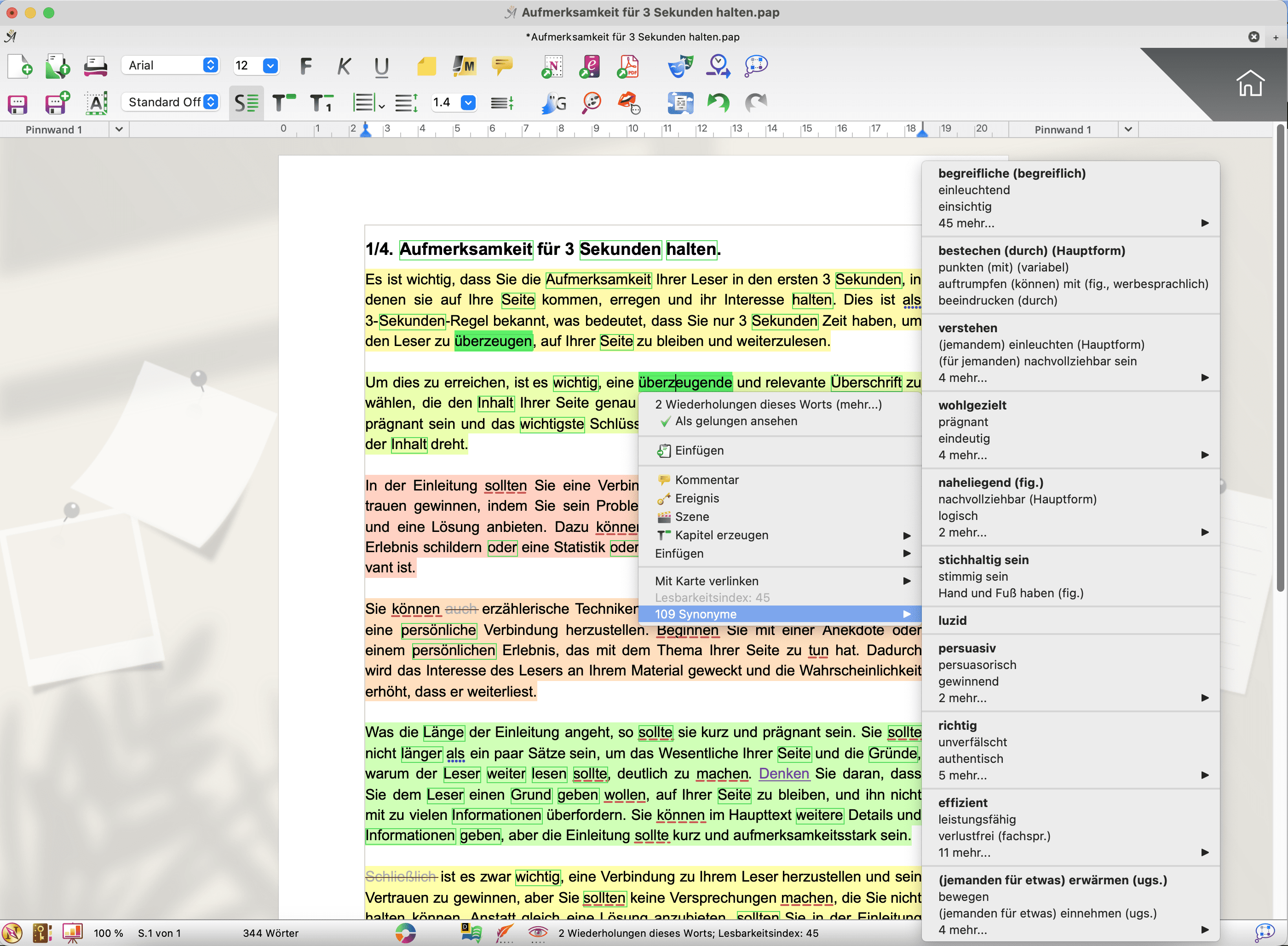Open the PDF export icon
This screenshot has height=946, width=1288.
(628, 66)
